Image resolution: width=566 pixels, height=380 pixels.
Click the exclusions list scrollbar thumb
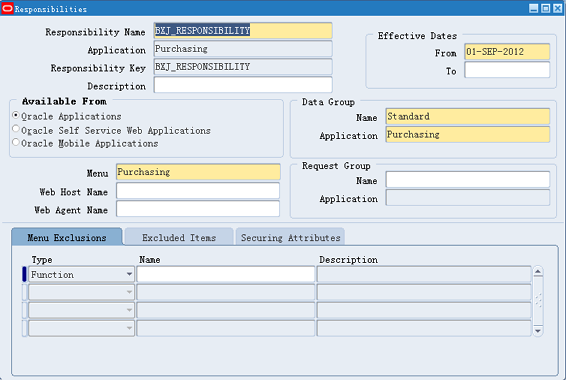pyautogui.click(x=538, y=300)
